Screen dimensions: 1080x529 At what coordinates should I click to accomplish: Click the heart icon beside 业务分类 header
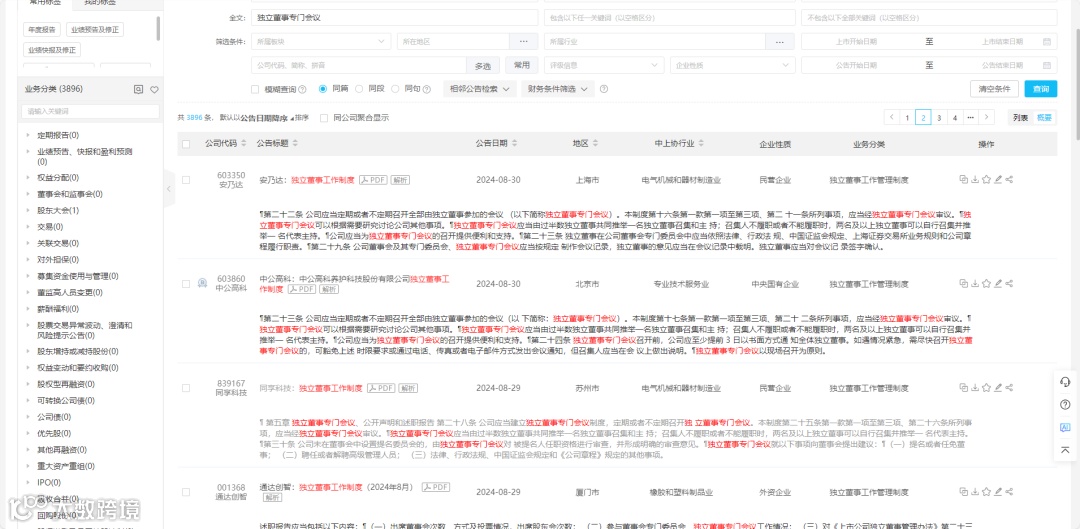point(154,89)
